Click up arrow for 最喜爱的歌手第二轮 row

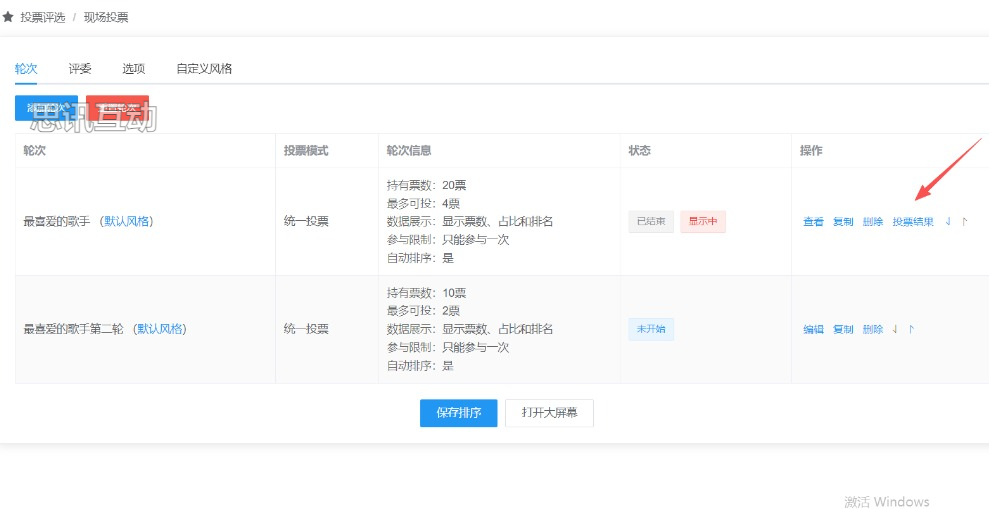(x=912, y=329)
